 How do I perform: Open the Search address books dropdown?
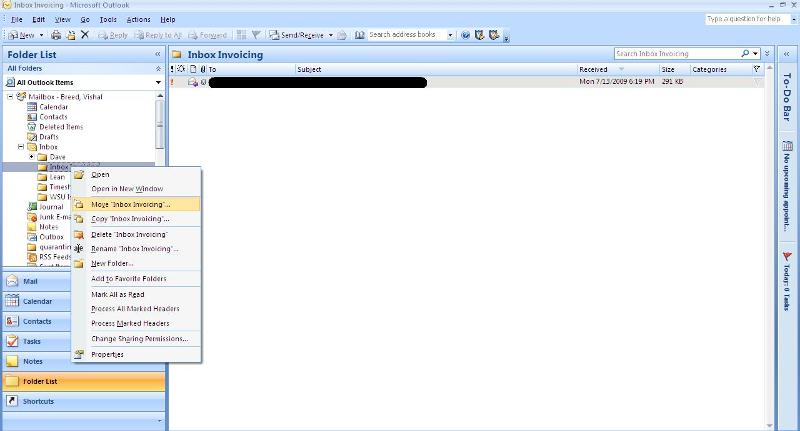450,35
